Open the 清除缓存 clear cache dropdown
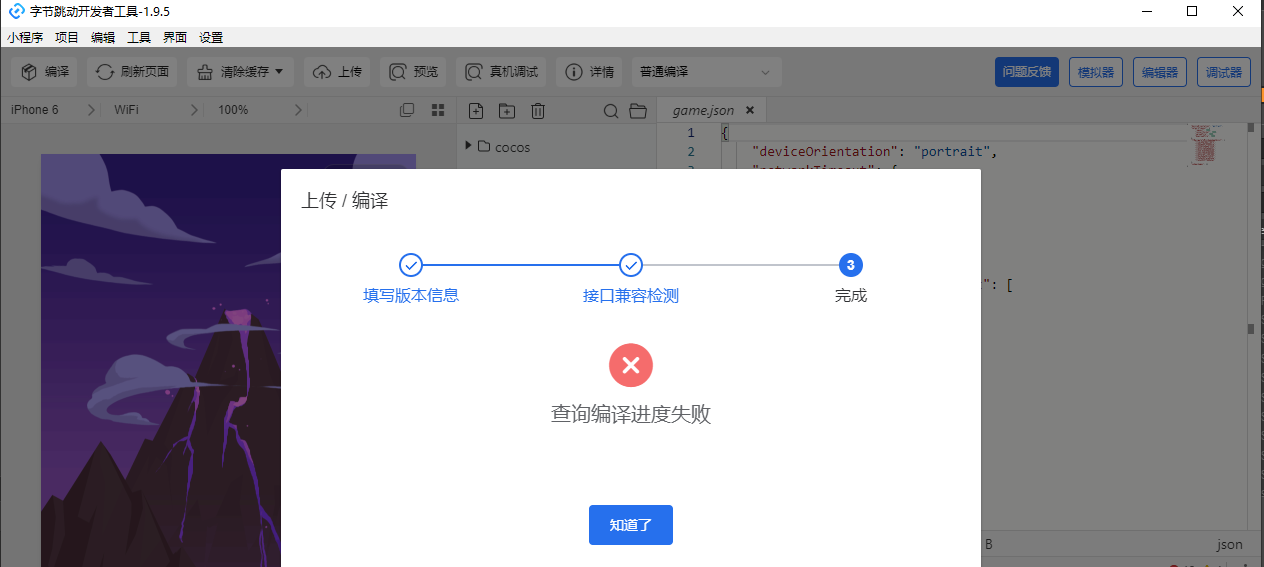 pos(240,72)
